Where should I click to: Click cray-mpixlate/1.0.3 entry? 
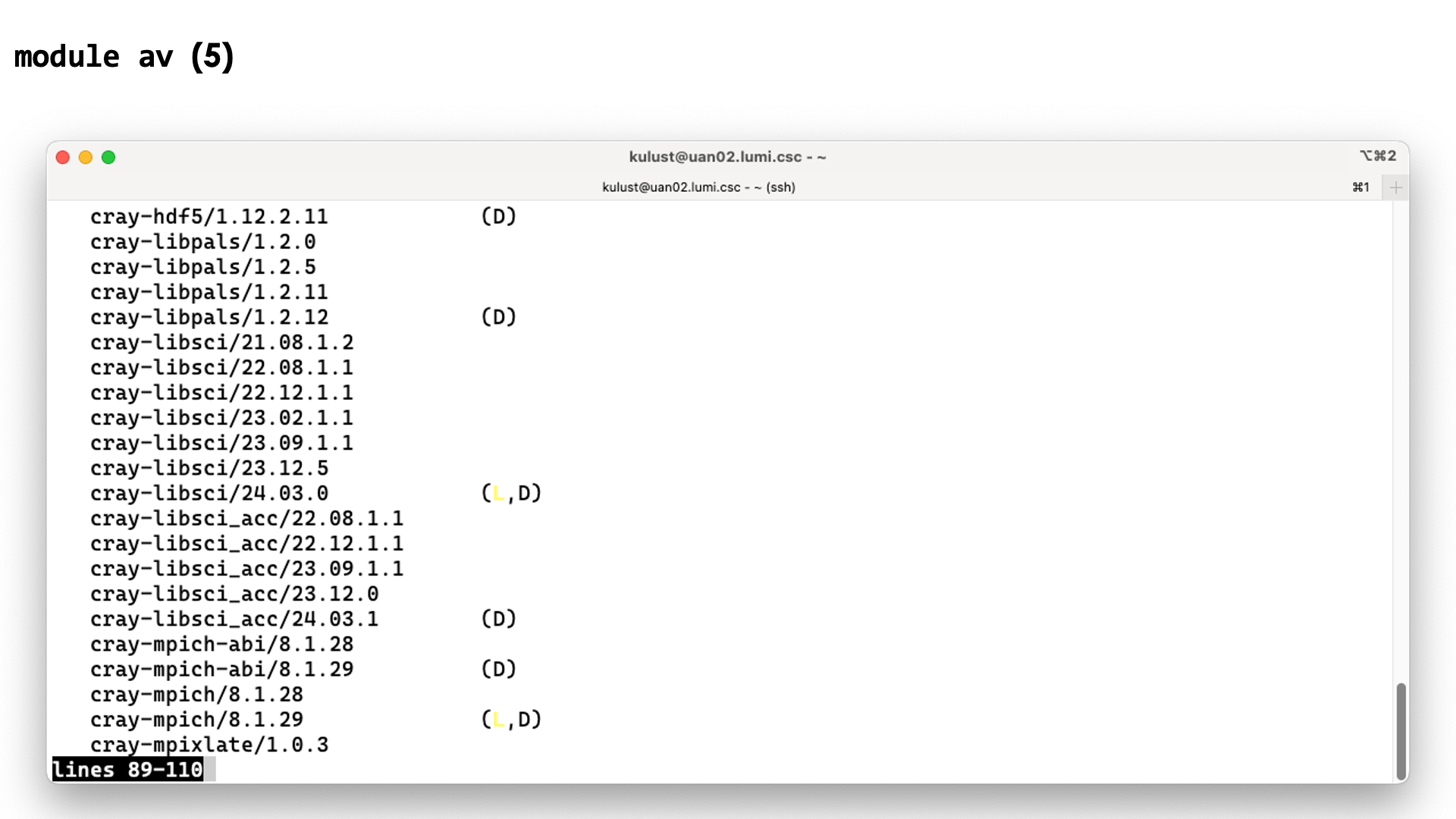point(209,745)
